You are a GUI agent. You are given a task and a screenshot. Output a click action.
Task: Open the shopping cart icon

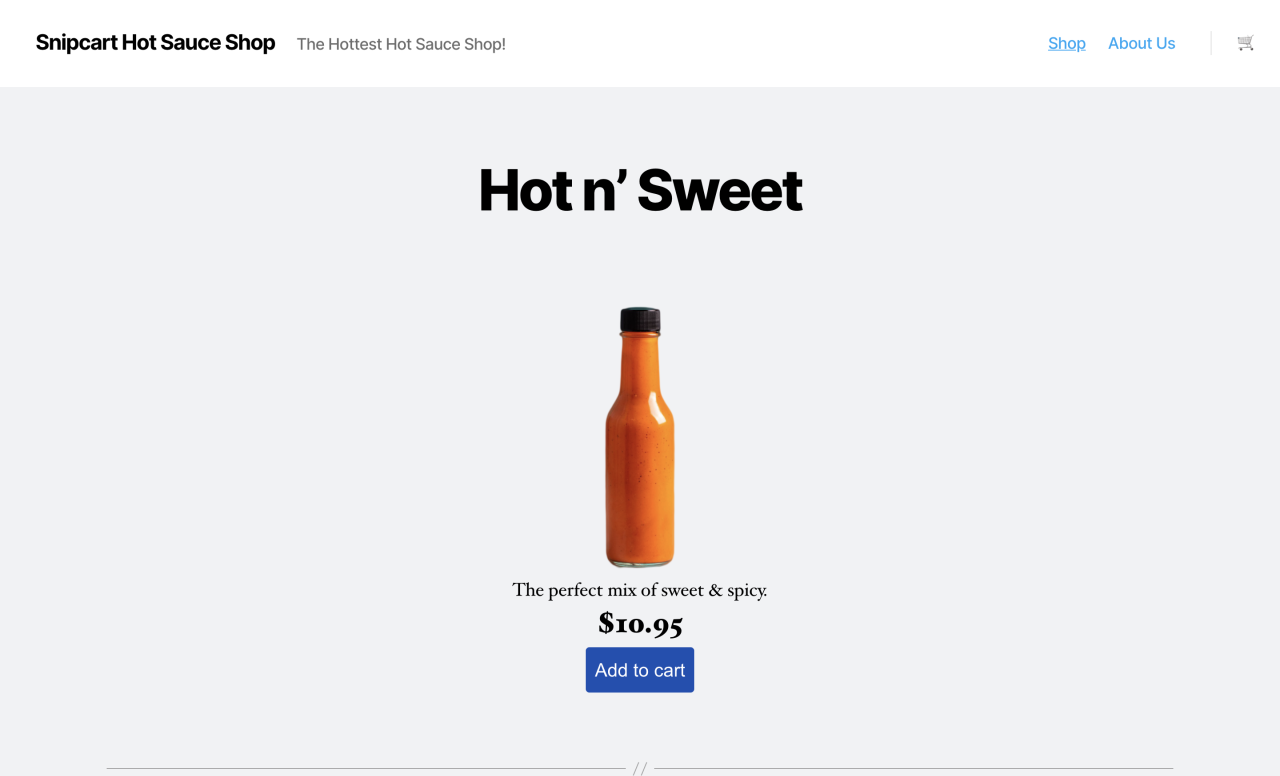(x=1245, y=43)
